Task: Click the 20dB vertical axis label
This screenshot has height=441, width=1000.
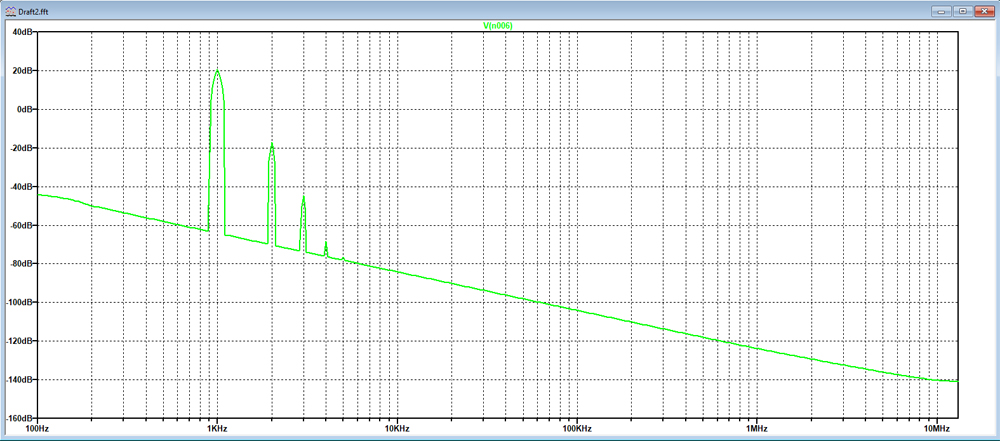Action: click(22, 70)
